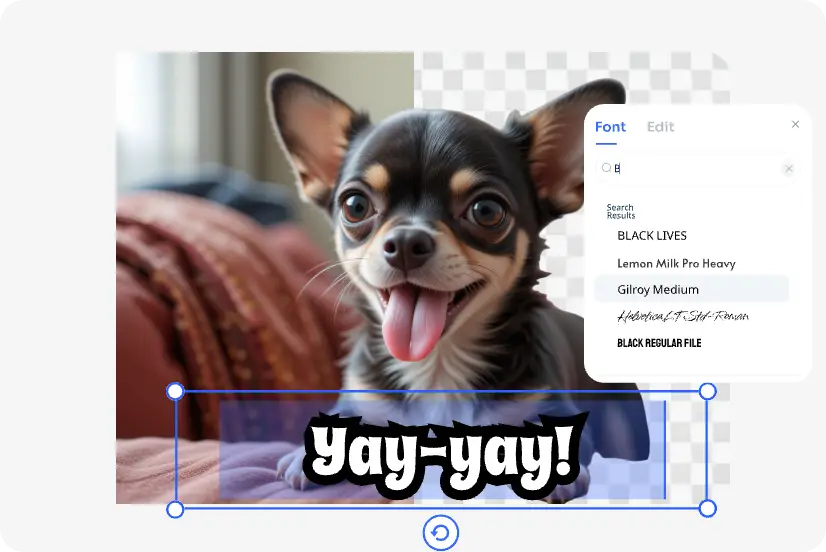Choose the BLACK REGULAR FILE font
The width and height of the screenshot is (826, 552).
[659, 343]
